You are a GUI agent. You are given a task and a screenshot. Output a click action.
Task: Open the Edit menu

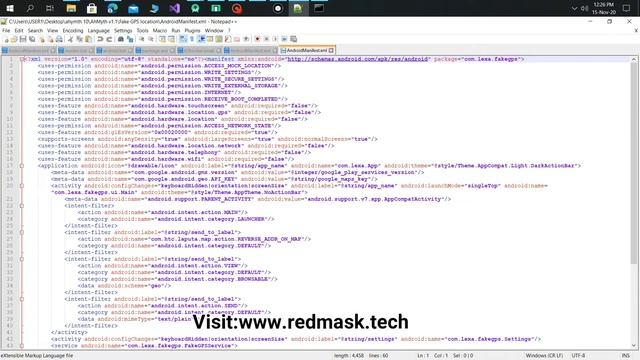click(19, 31)
